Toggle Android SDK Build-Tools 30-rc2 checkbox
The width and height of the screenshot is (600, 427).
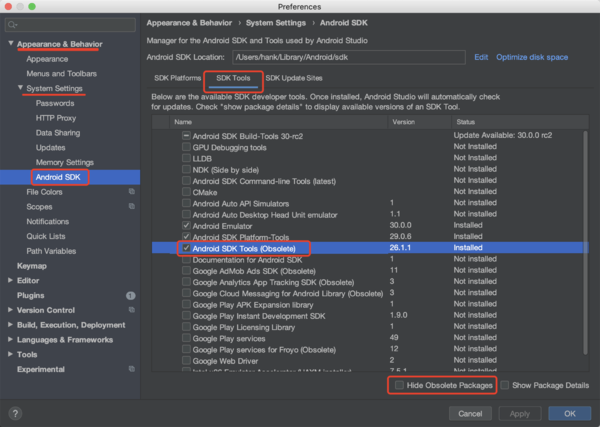[186, 135]
